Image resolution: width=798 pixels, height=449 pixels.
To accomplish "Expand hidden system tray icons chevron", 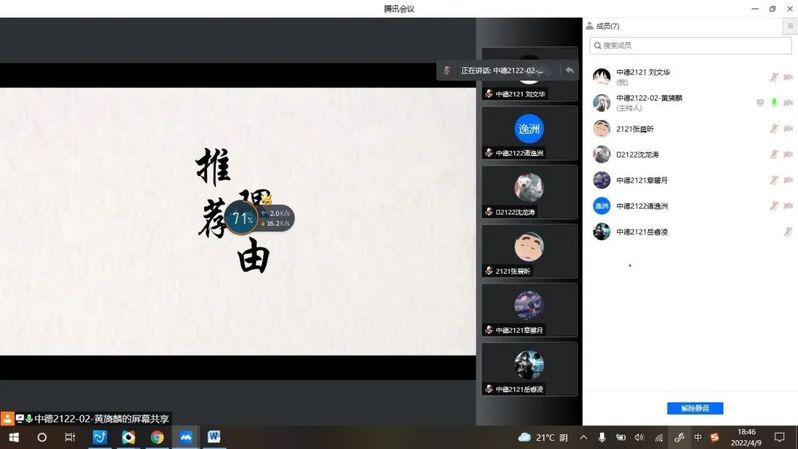I will coord(583,437).
